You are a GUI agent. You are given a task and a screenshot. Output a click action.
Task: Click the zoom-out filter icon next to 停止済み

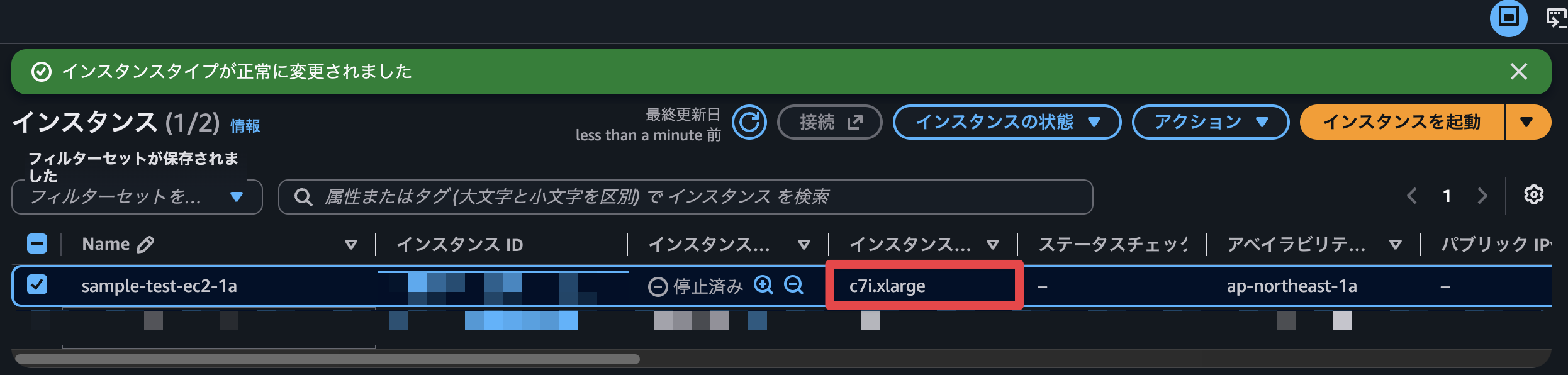(794, 285)
